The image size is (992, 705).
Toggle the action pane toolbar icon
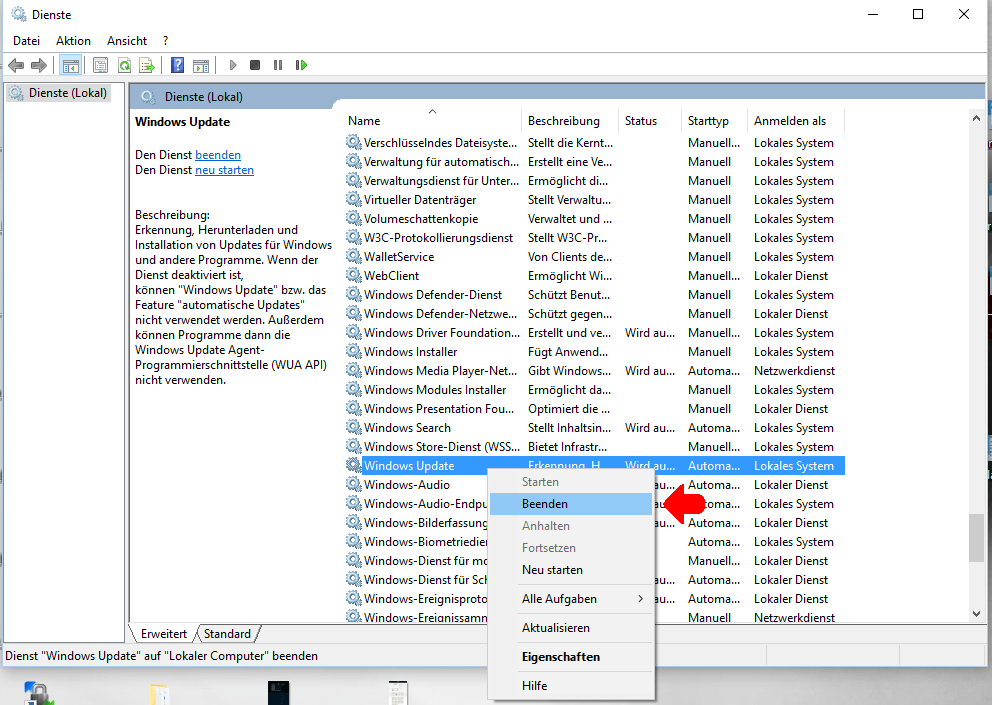point(201,65)
